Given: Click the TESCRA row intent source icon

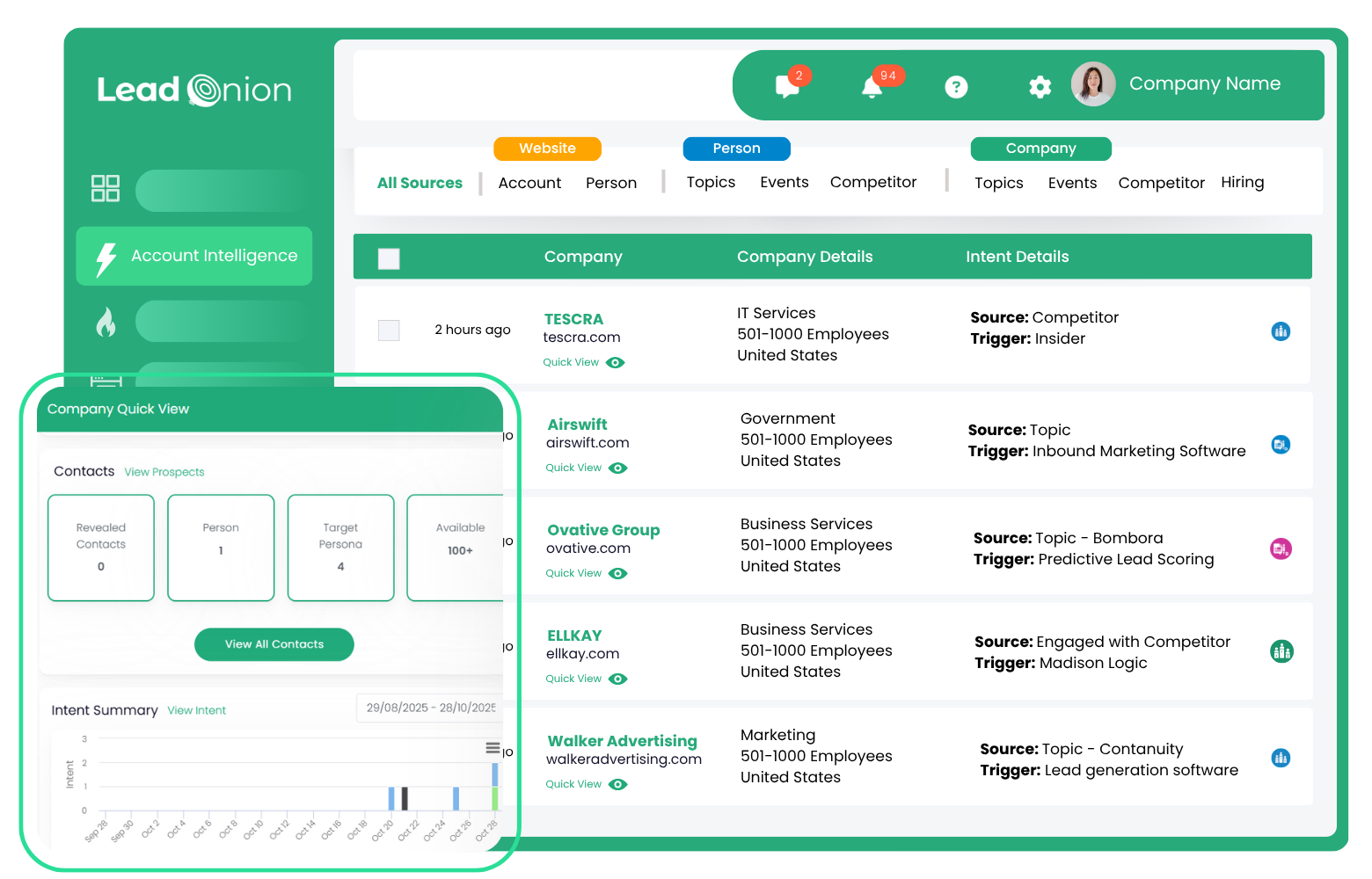Looking at the screenshot, I should (1281, 331).
